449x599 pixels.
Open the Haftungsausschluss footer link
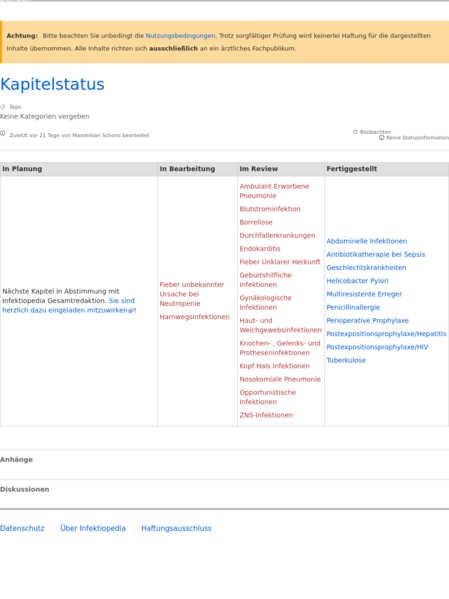176,528
